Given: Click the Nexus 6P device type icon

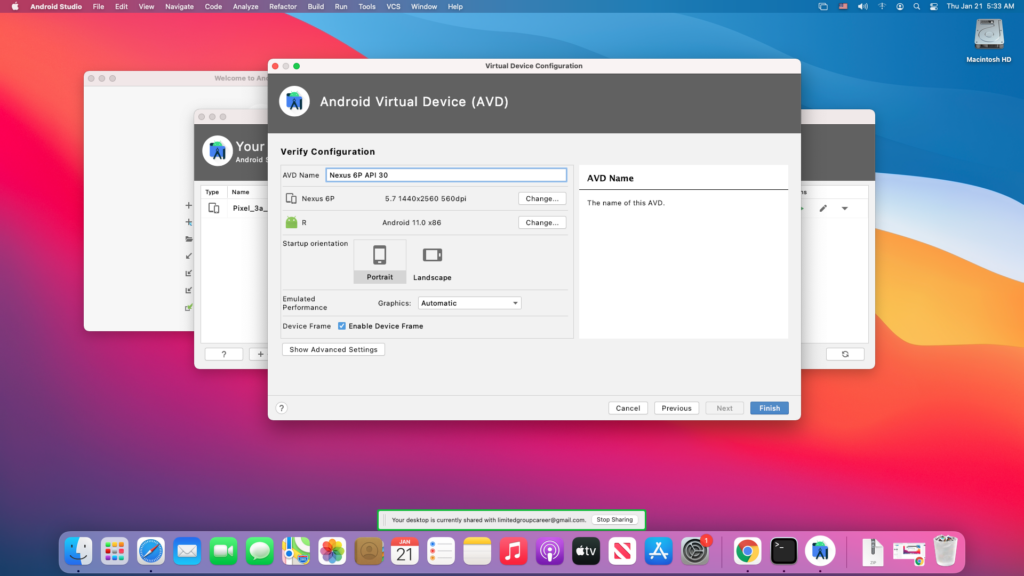Looking at the screenshot, I should pyautogui.click(x=291, y=199).
